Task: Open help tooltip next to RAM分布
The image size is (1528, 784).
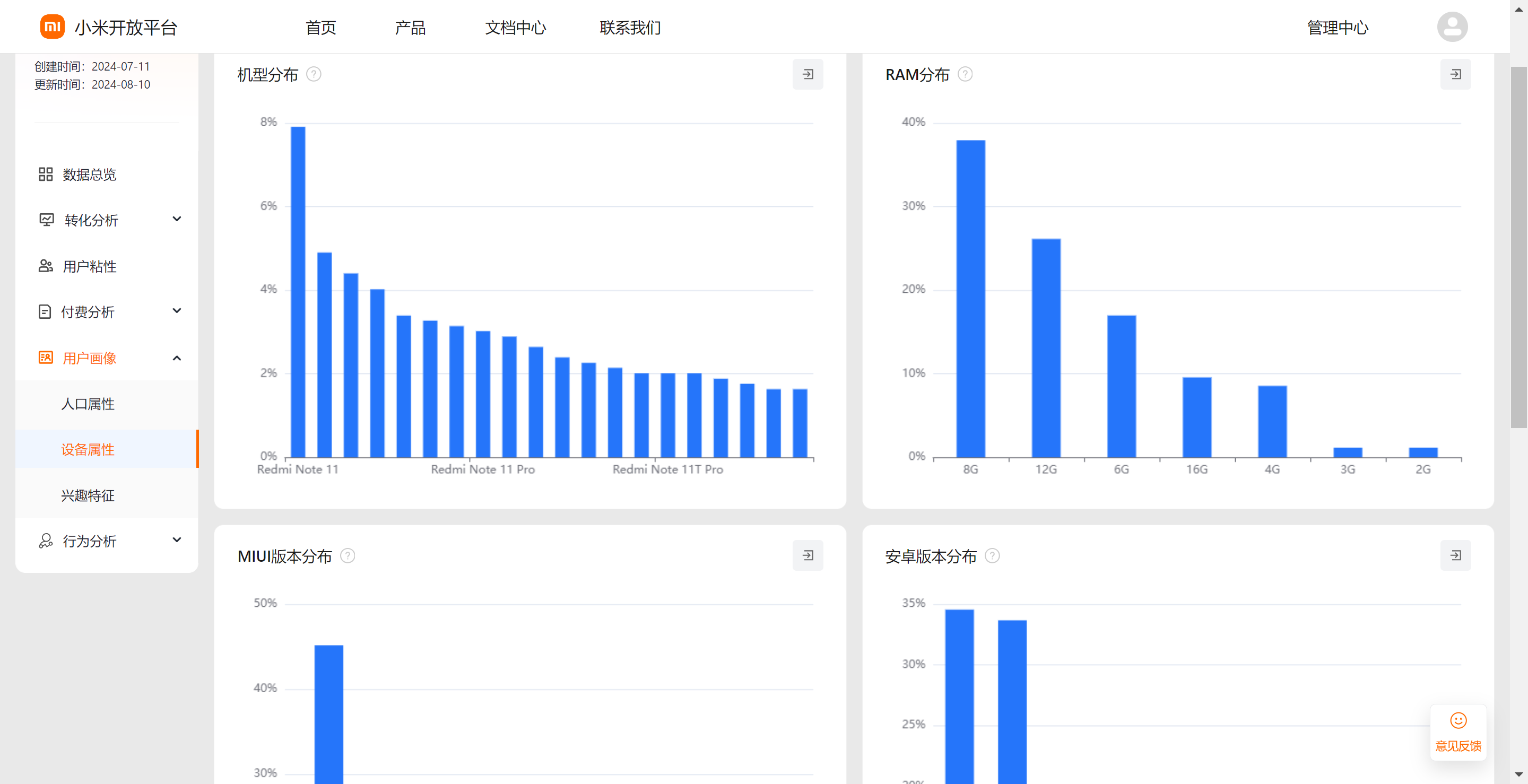Action: coord(965,74)
